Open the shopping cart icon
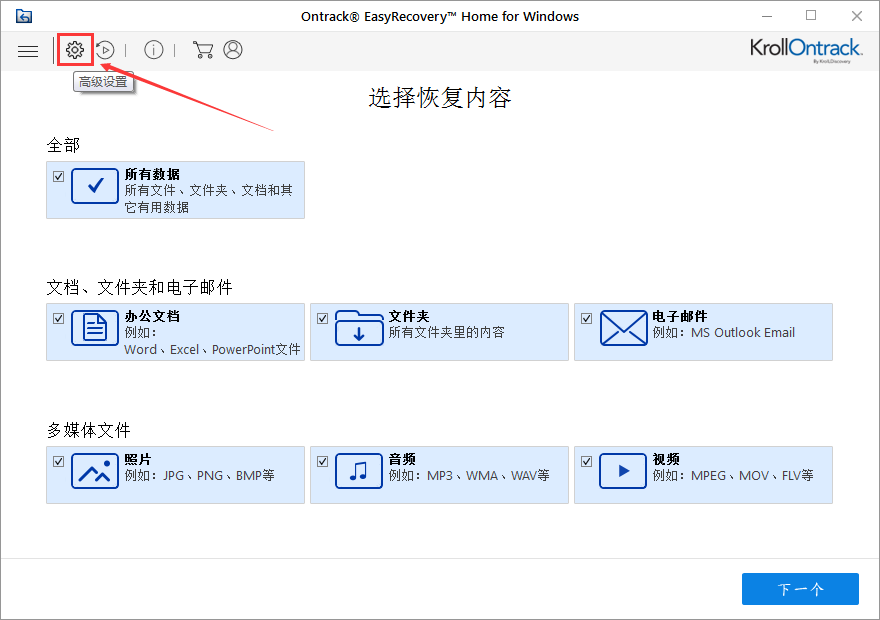Image resolution: width=880 pixels, height=620 pixels. coord(203,49)
